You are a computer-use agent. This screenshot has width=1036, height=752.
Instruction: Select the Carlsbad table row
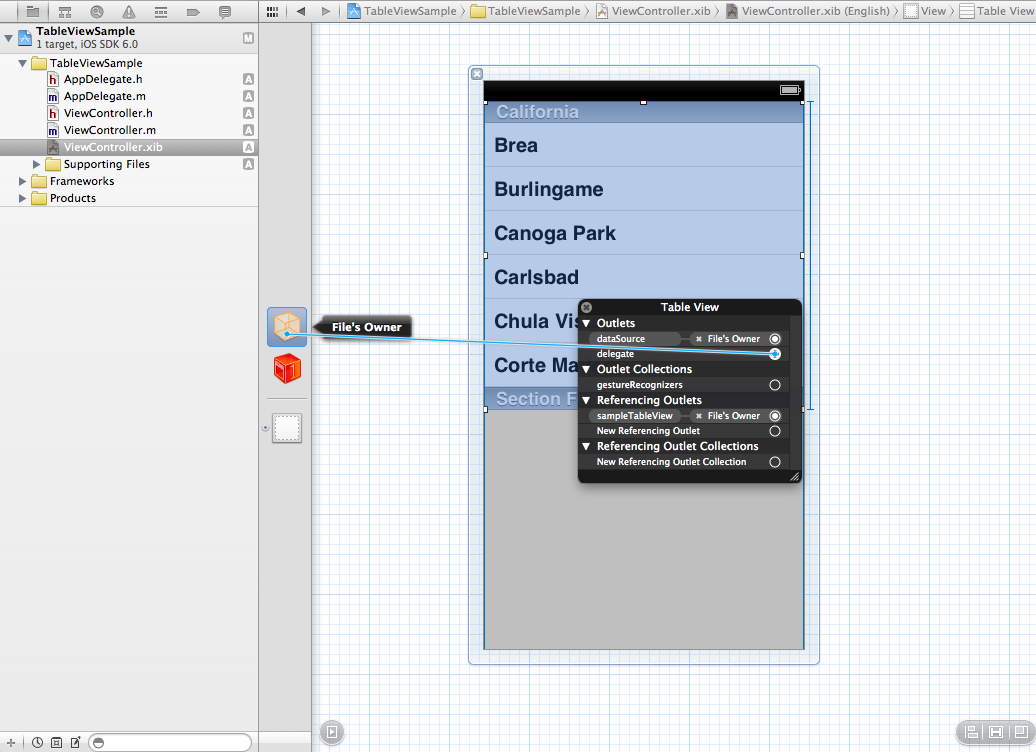tap(644, 277)
